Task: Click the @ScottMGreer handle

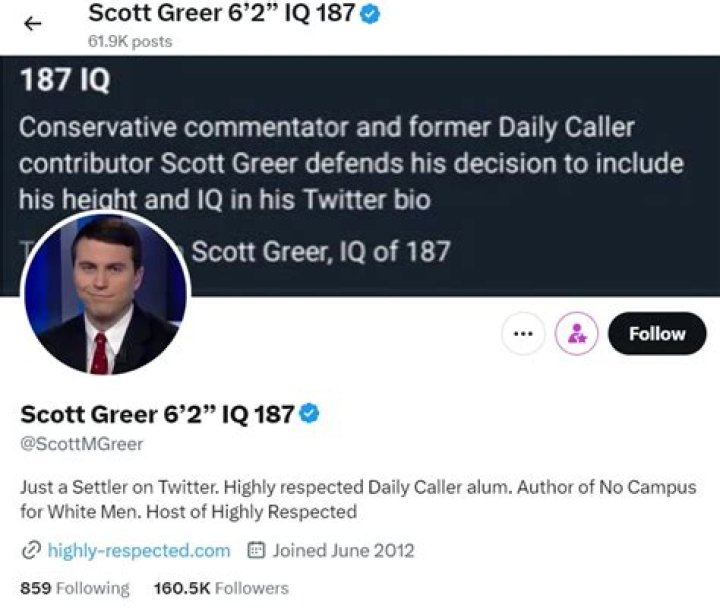Action: pyautogui.click(x=82, y=444)
